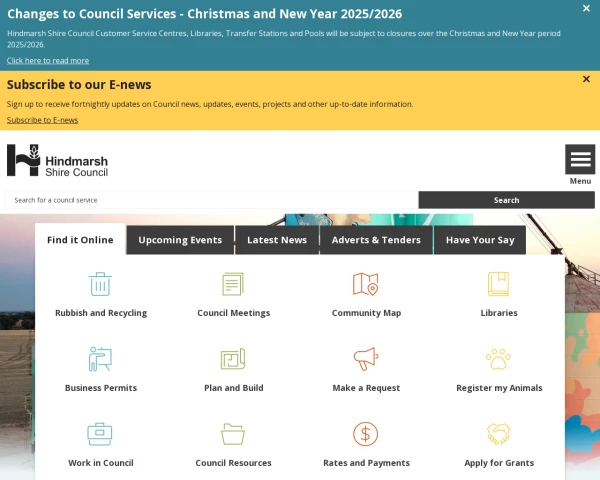Expand the hamburger Menu button
Image resolution: width=600 pixels, height=480 pixels.
(580, 160)
